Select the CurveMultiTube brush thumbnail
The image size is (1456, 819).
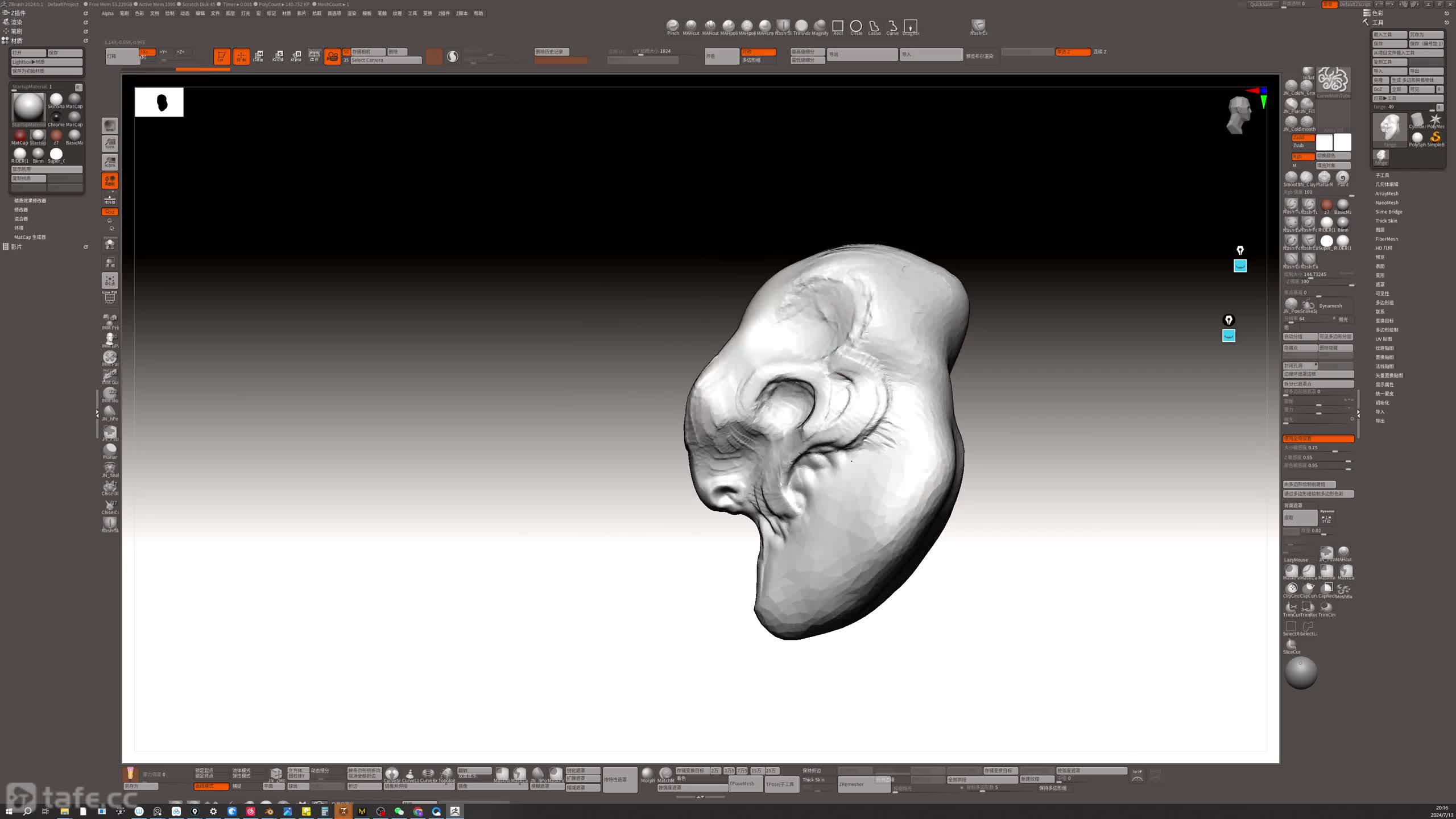(x=1333, y=81)
